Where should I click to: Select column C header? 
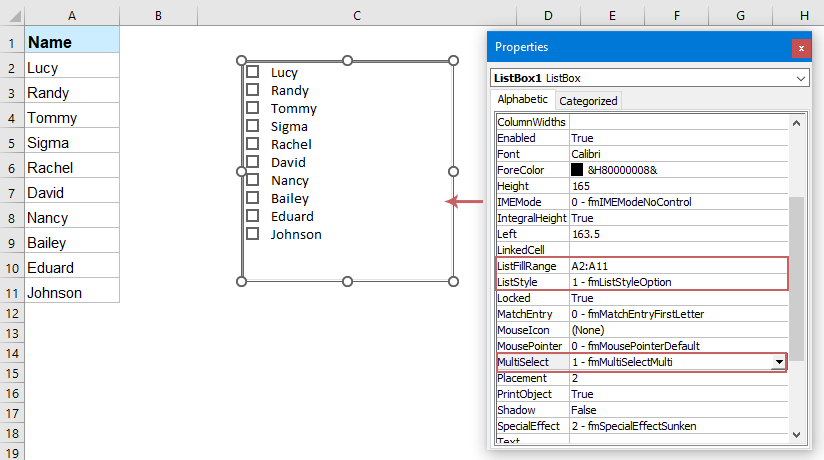357,15
